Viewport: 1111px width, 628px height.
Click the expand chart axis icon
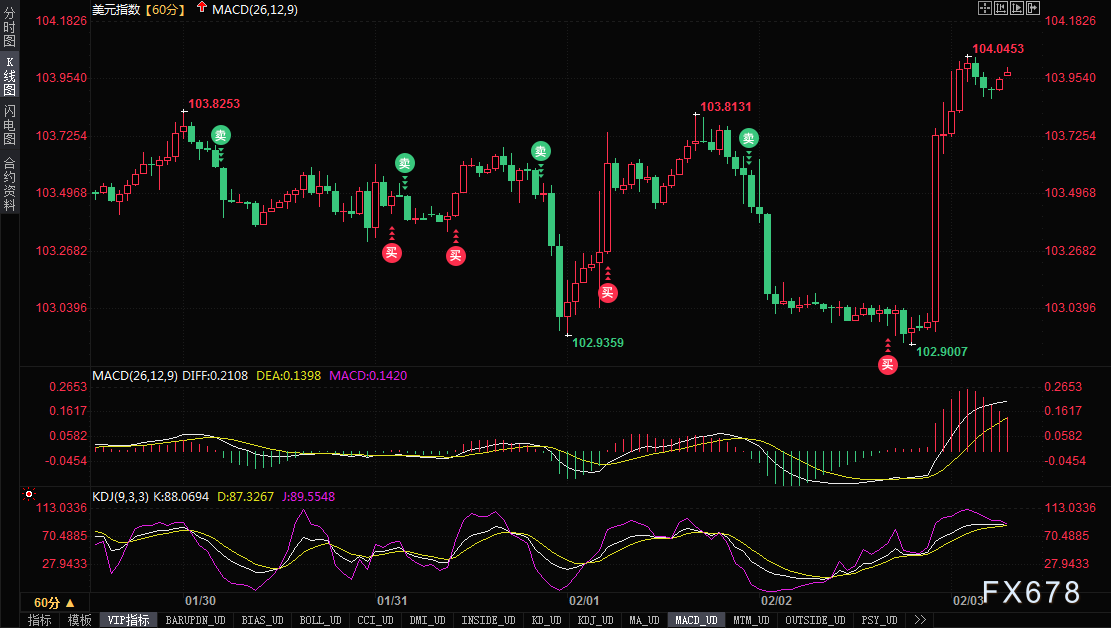coord(1017,8)
